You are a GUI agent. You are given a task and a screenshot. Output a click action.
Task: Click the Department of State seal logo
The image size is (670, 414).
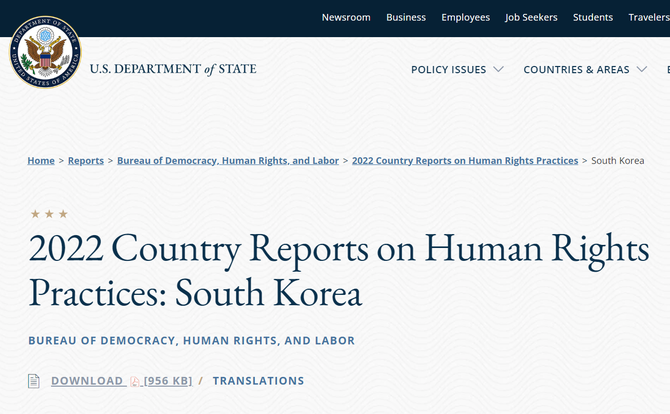[44, 52]
